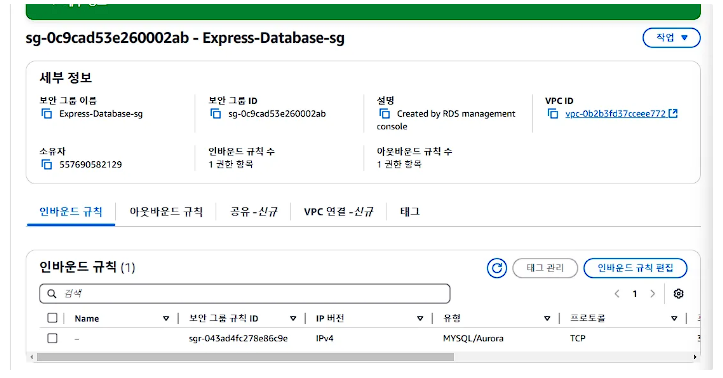Switch to 인바운드 규칙 tab
The height and width of the screenshot is (378, 723).
tap(71, 212)
